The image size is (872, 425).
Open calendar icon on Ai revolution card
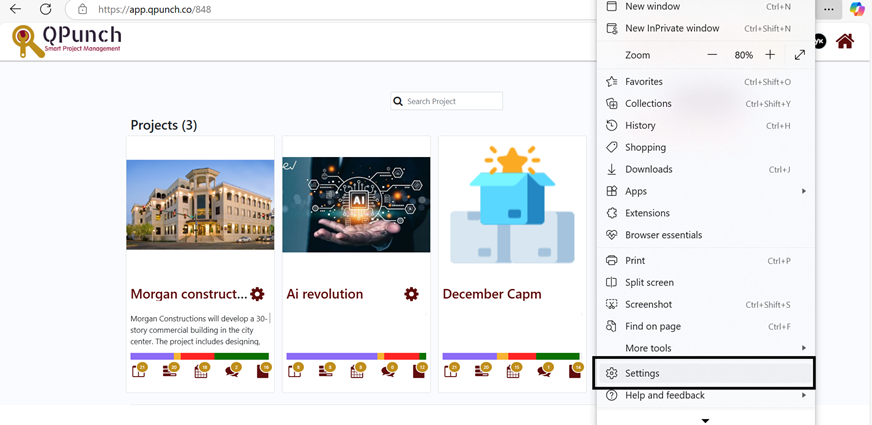[x=357, y=371]
